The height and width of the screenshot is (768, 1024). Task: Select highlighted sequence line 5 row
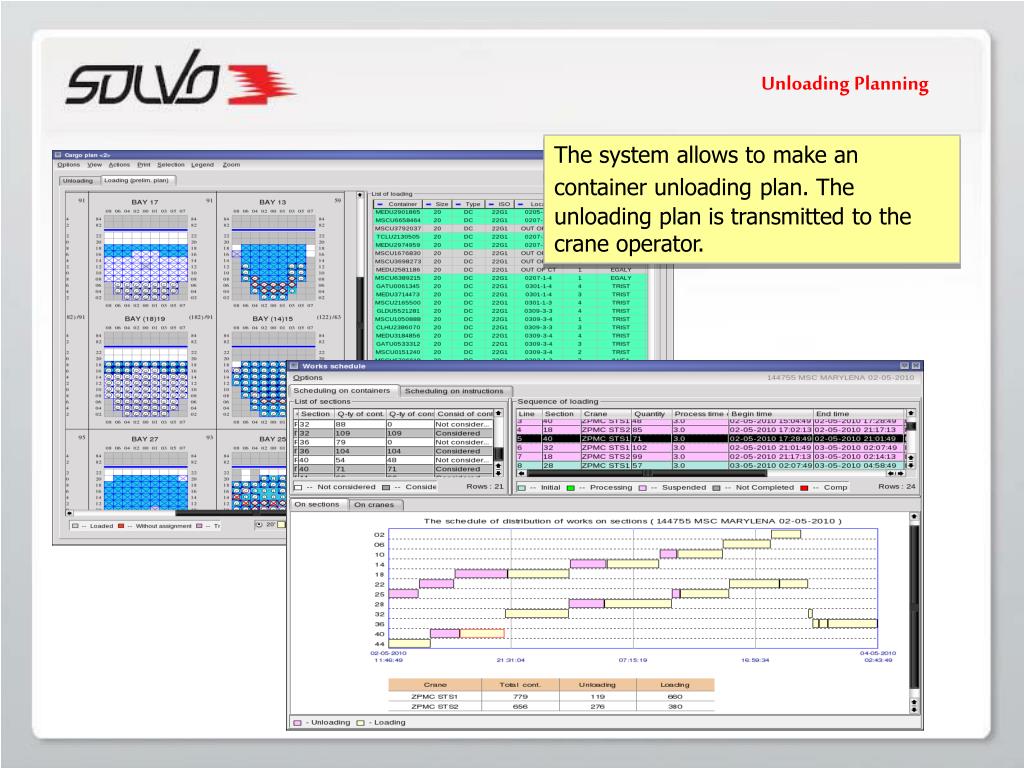pyautogui.click(x=711, y=439)
